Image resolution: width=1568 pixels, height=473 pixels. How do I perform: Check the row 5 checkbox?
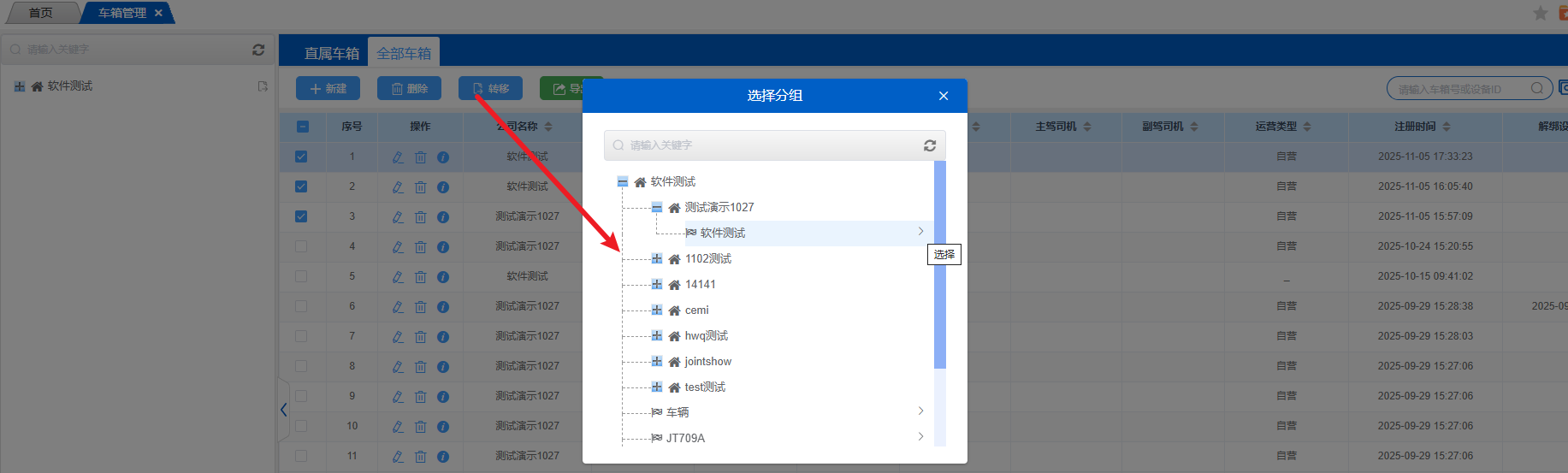(x=301, y=276)
